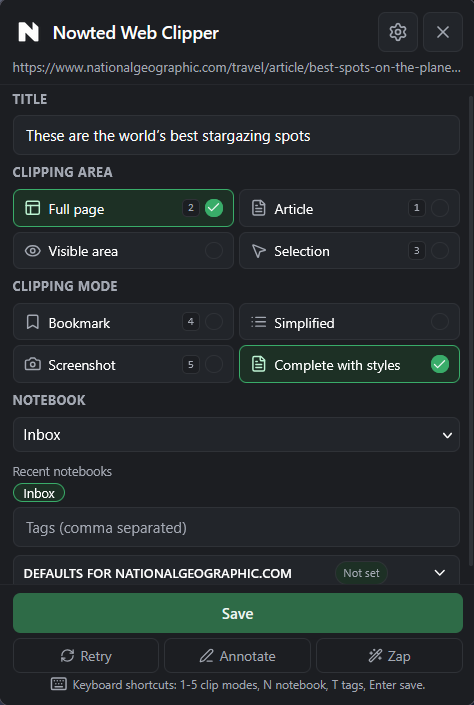This screenshot has height=705, width=474.
Task: Click the Save button
Action: (237, 613)
